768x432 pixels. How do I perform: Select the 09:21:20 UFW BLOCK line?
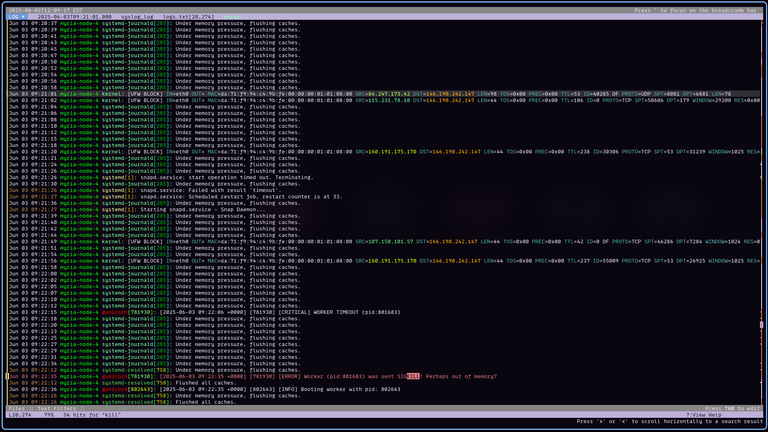point(384,152)
